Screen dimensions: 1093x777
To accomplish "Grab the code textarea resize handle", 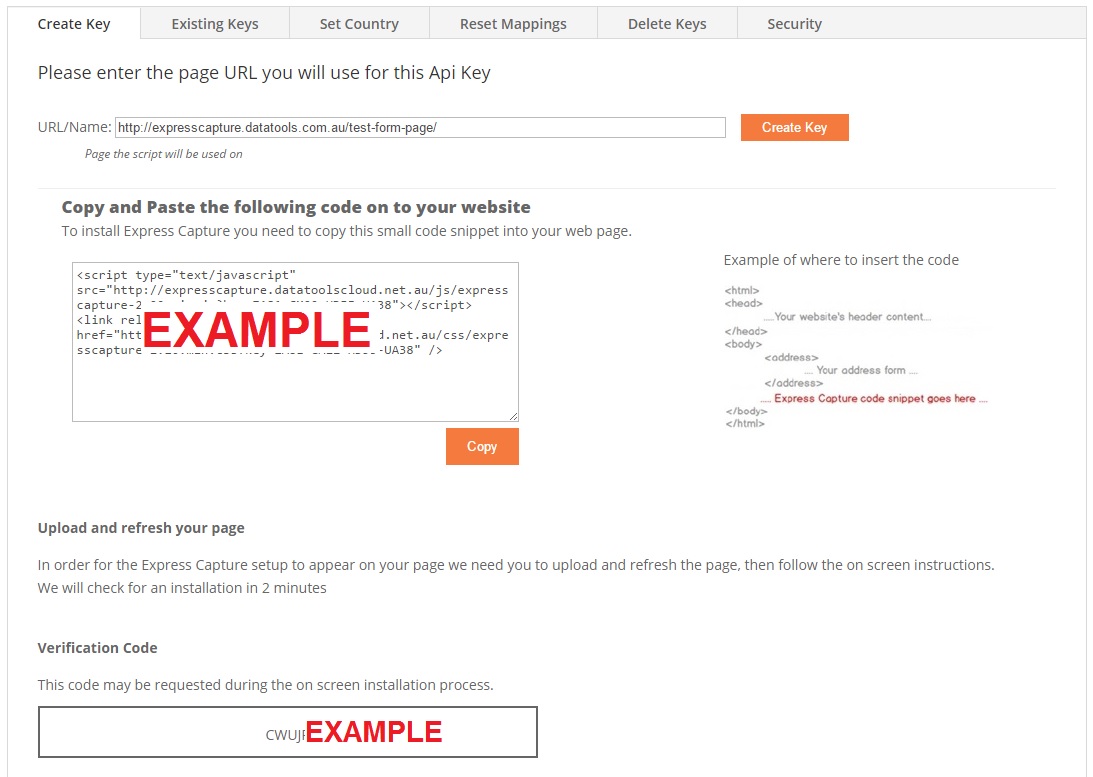I will (x=513, y=416).
